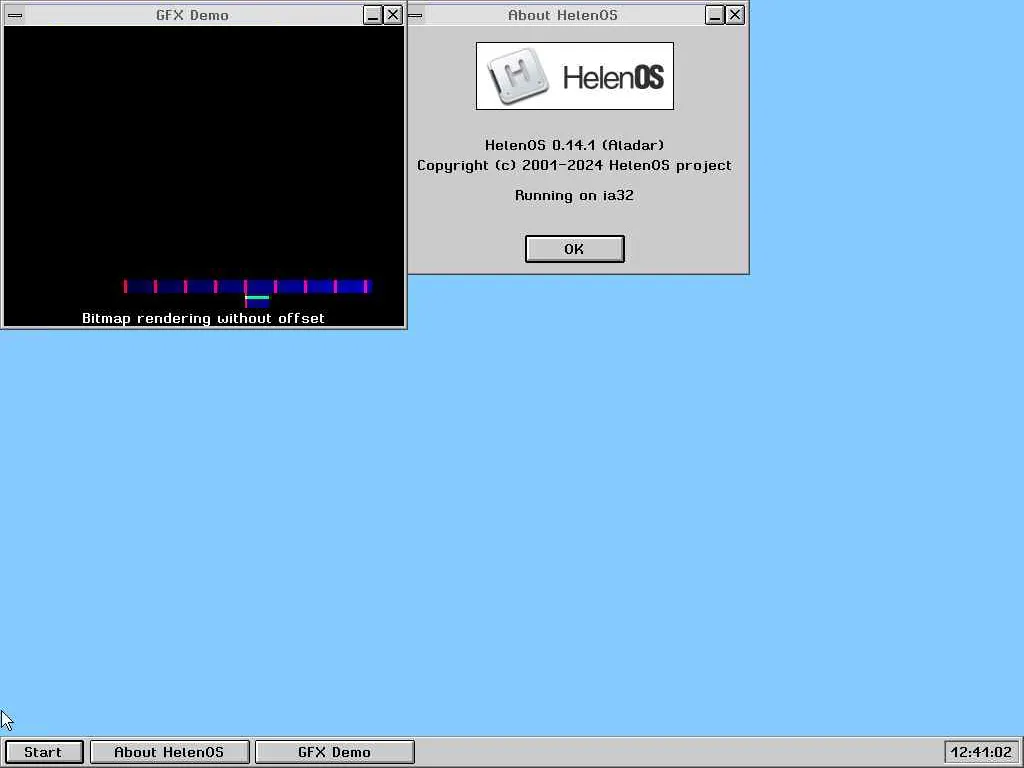The width and height of the screenshot is (1024, 768).
Task: Open GFX Demo window system menu icon
Action: pyautogui.click(x=15, y=15)
